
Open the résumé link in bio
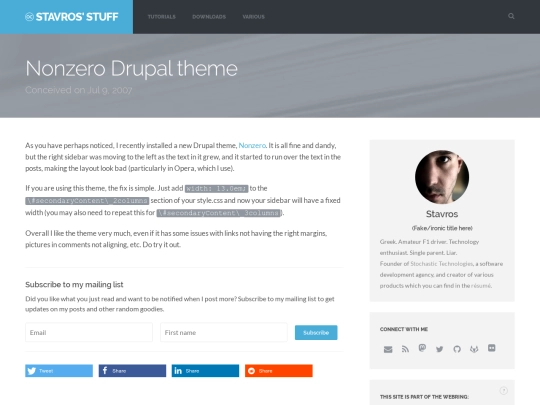(481, 285)
